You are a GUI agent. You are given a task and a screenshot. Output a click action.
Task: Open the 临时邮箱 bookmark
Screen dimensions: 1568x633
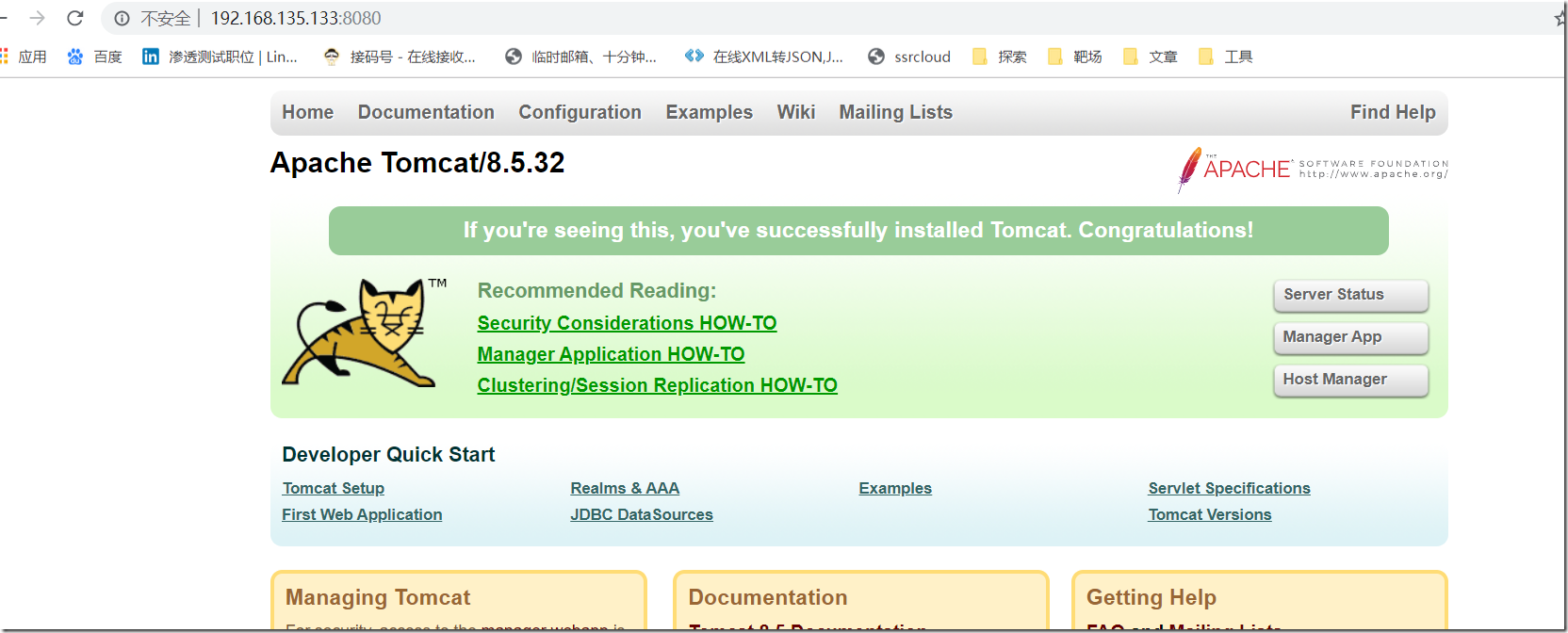580,57
